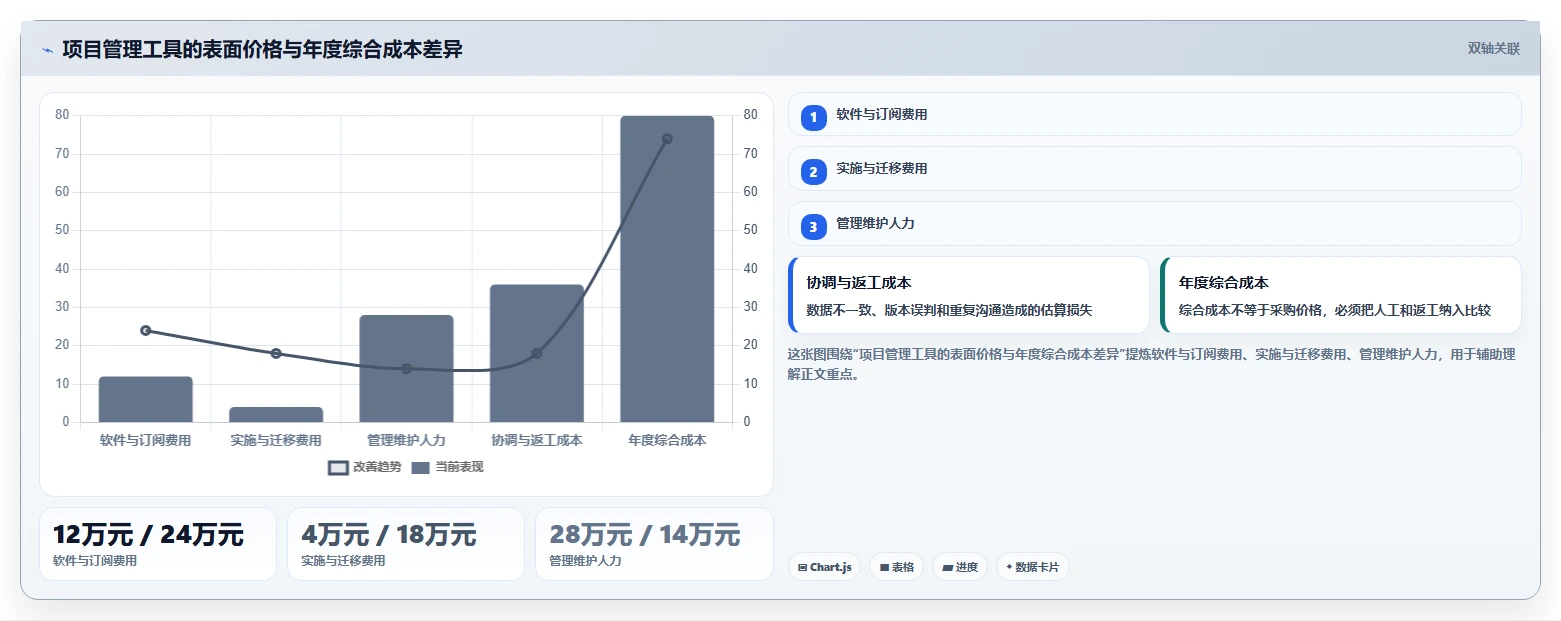
Task: Click the 数据卡片 tag
Action: 1032,567
